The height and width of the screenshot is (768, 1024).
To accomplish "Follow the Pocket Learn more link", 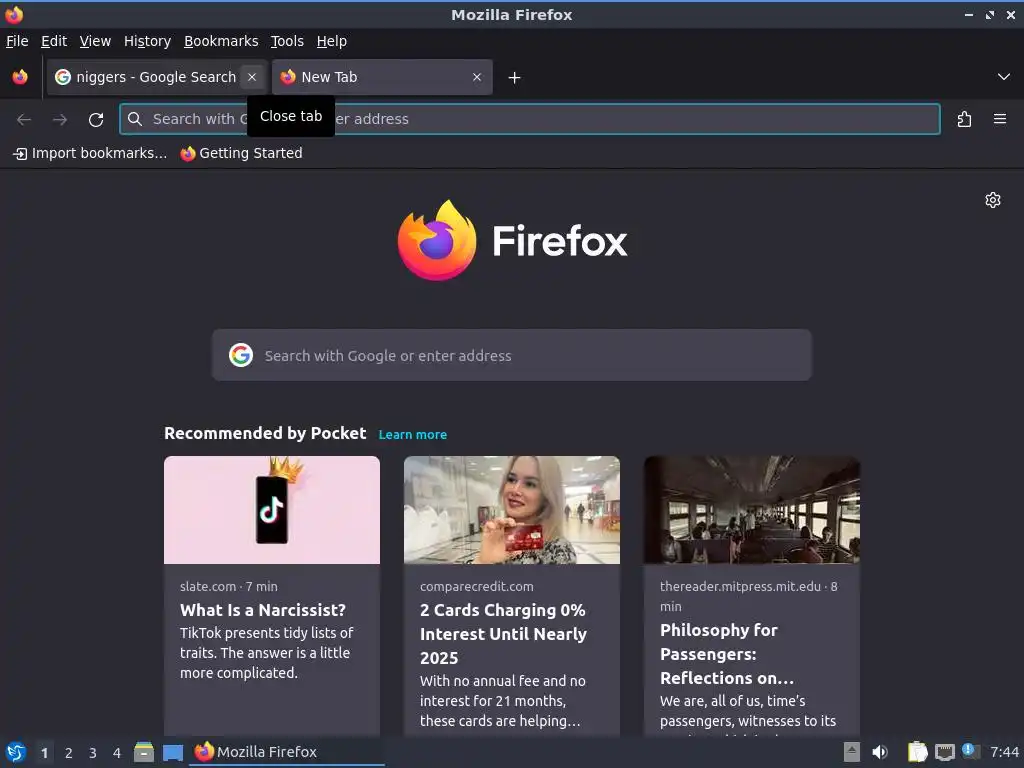I will click(413, 435).
